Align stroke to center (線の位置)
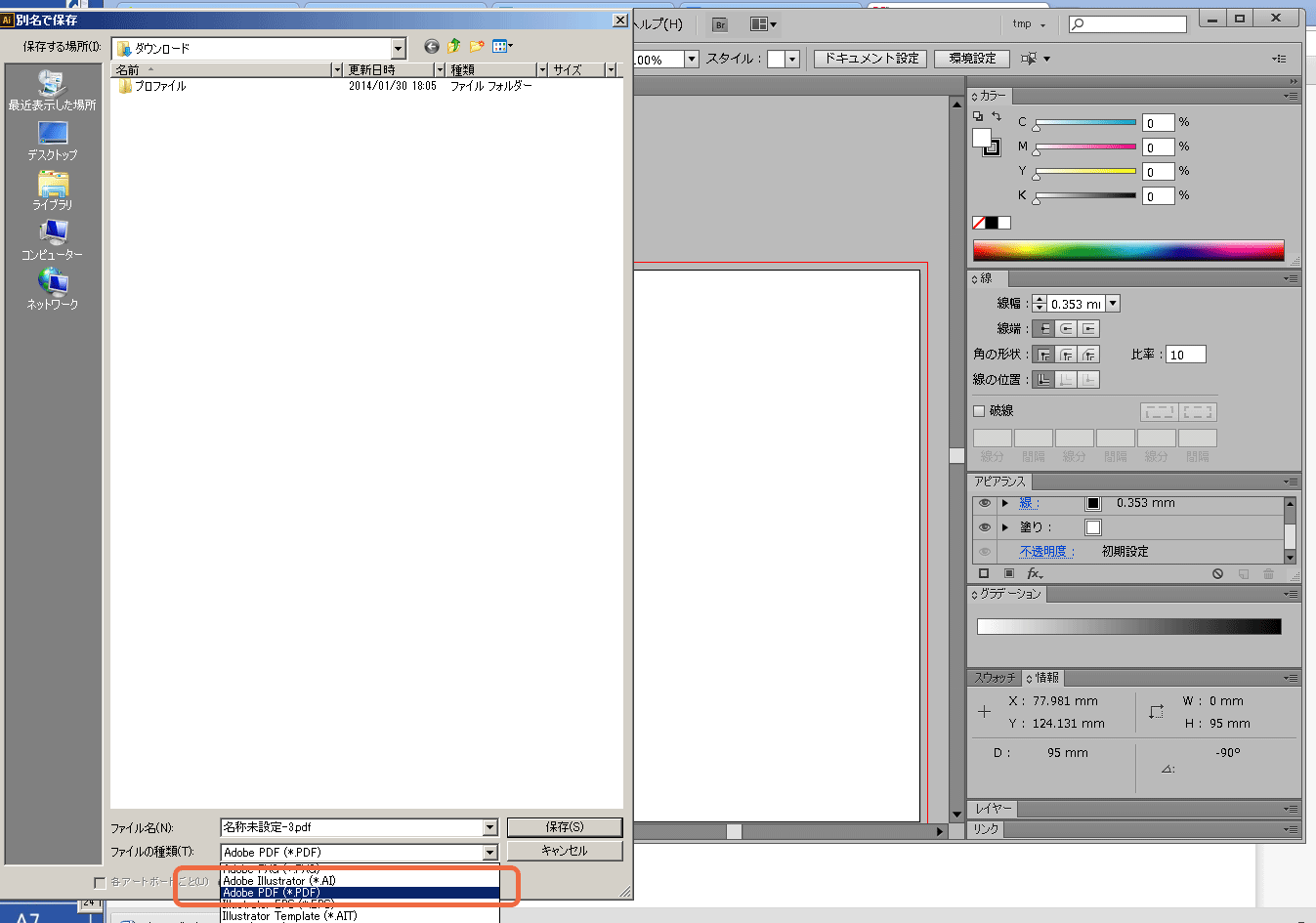Viewport: 1316px width, 923px height. coord(1044,380)
